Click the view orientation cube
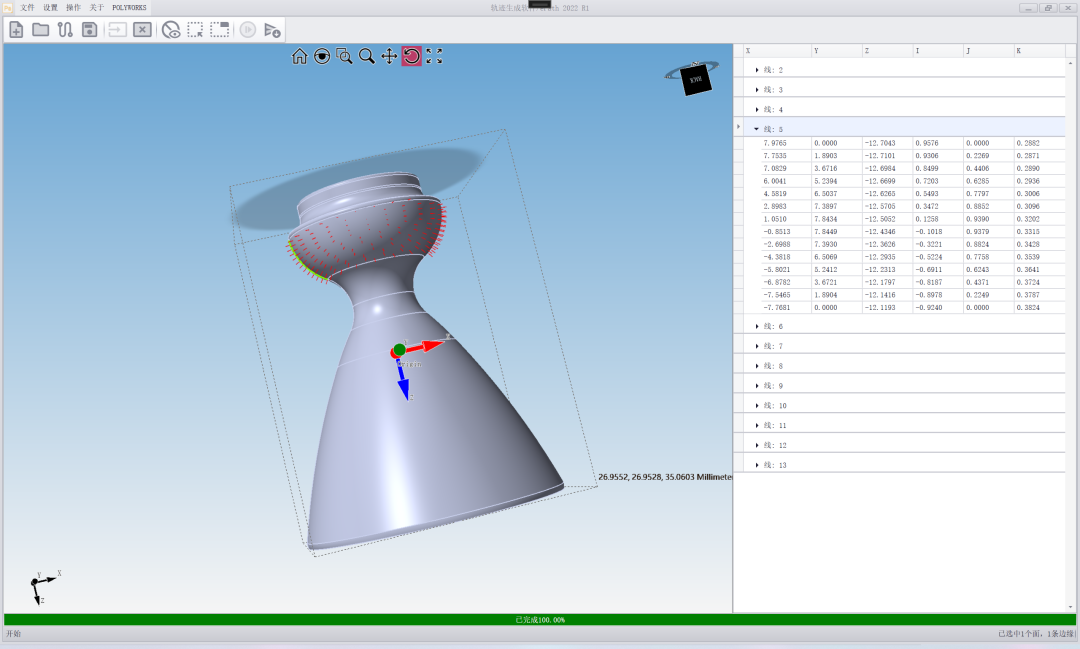Screen dimensions: 1080x649 (695, 79)
